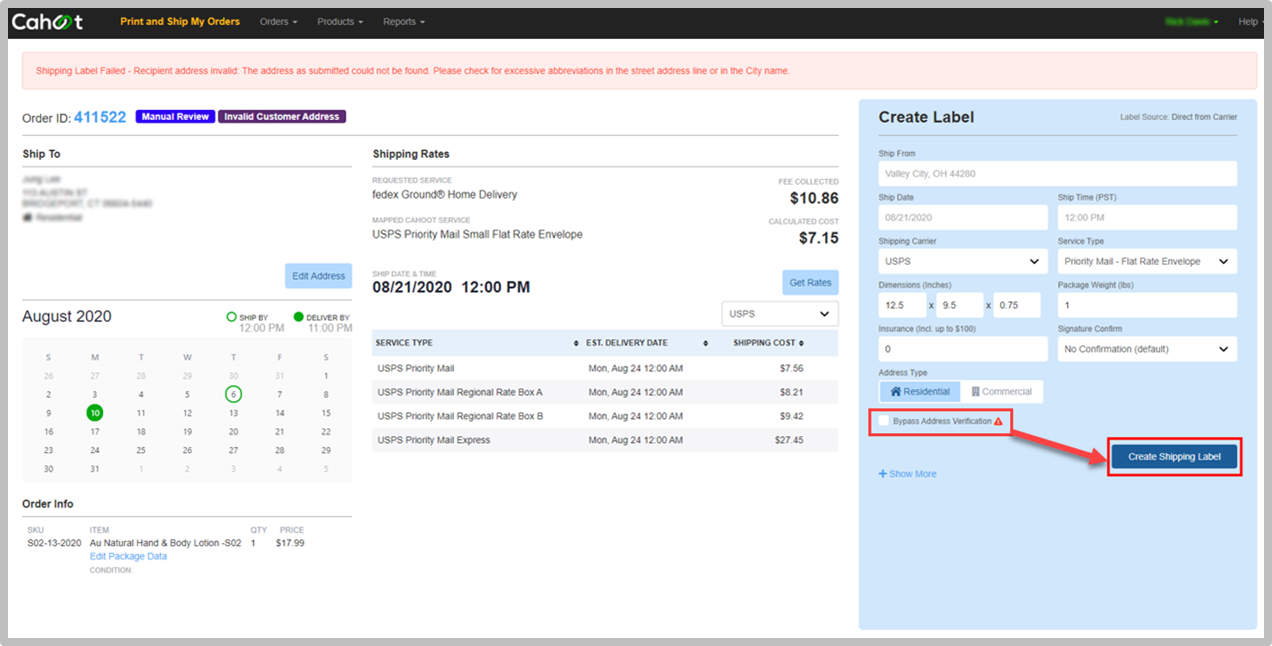Select USPS Priority Mail Regional Rate Box B

(605, 417)
